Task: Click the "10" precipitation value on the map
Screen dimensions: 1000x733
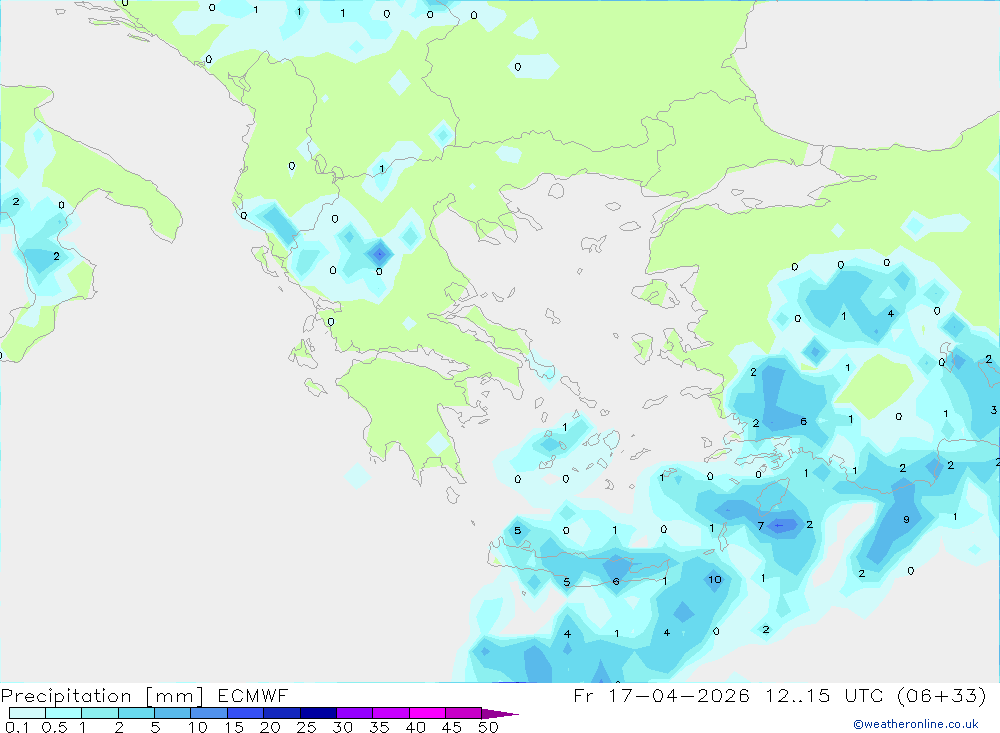Action: click(714, 579)
